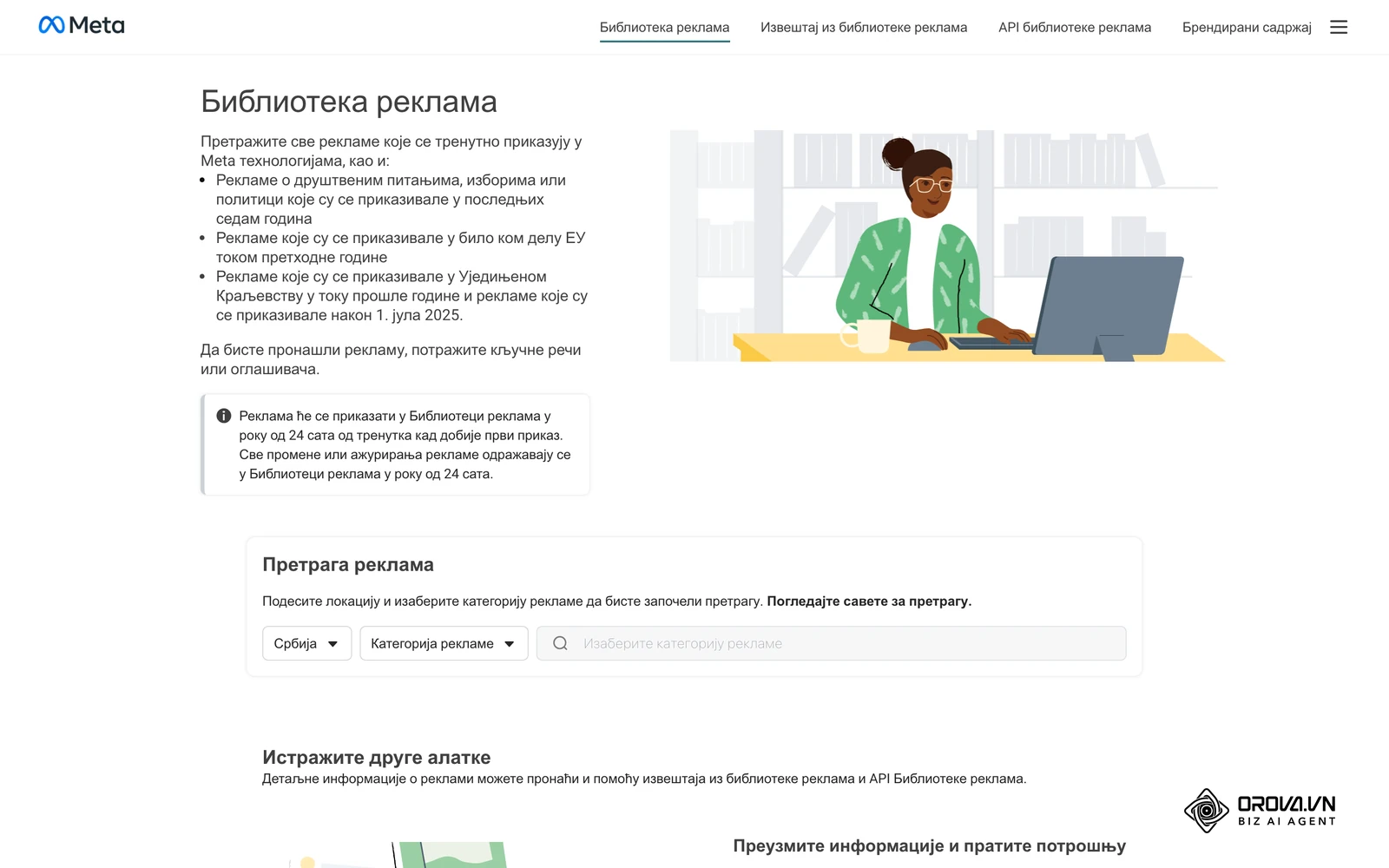This screenshot has width=1389, height=868.
Task: Click the 24 сата notice text
Action: [x=405, y=444]
